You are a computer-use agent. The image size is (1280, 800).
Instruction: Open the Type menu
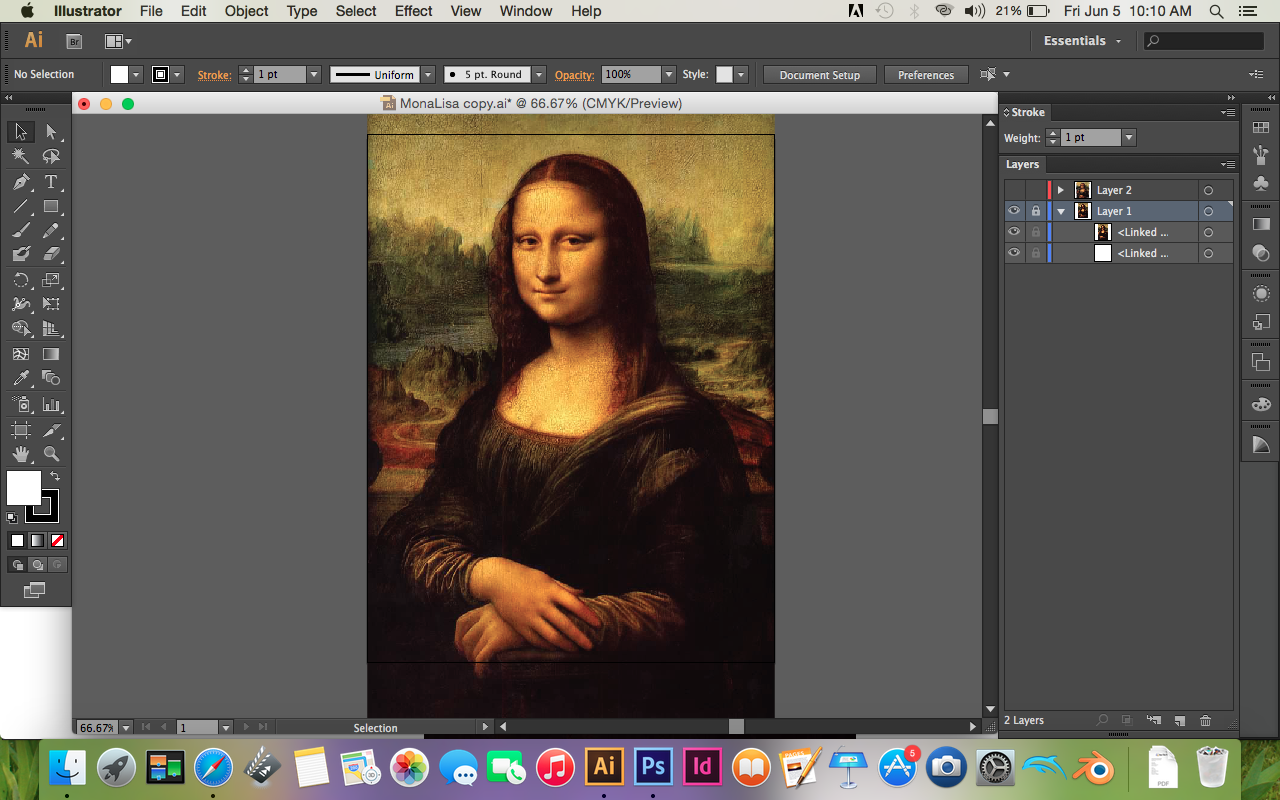[x=302, y=11]
